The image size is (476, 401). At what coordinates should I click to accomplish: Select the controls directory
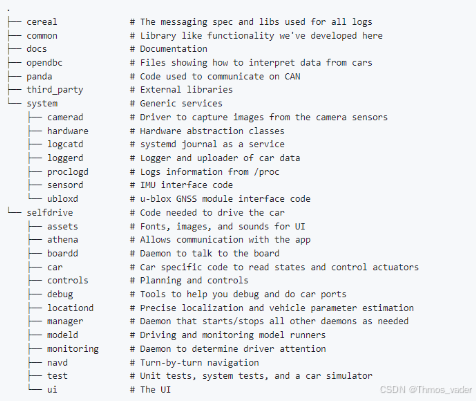click(68, 280)
